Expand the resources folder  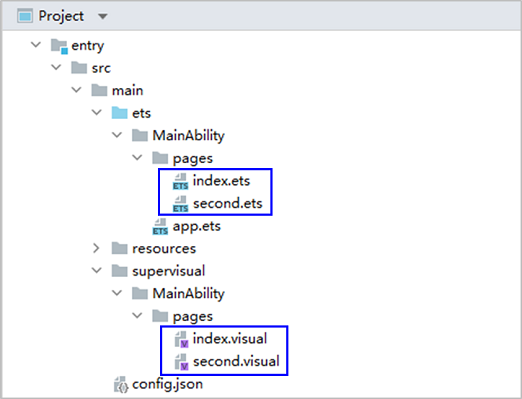click(x=96, y=248)
